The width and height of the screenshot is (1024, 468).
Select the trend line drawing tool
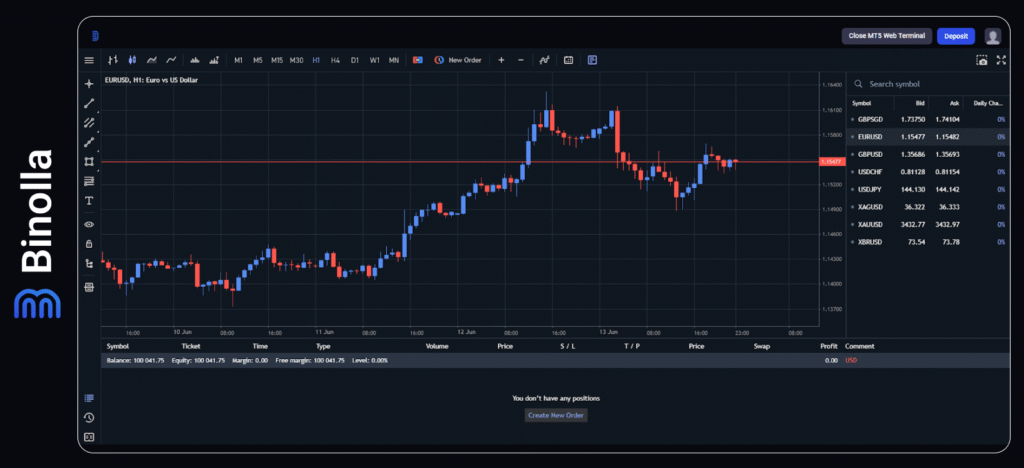point(89,103)
